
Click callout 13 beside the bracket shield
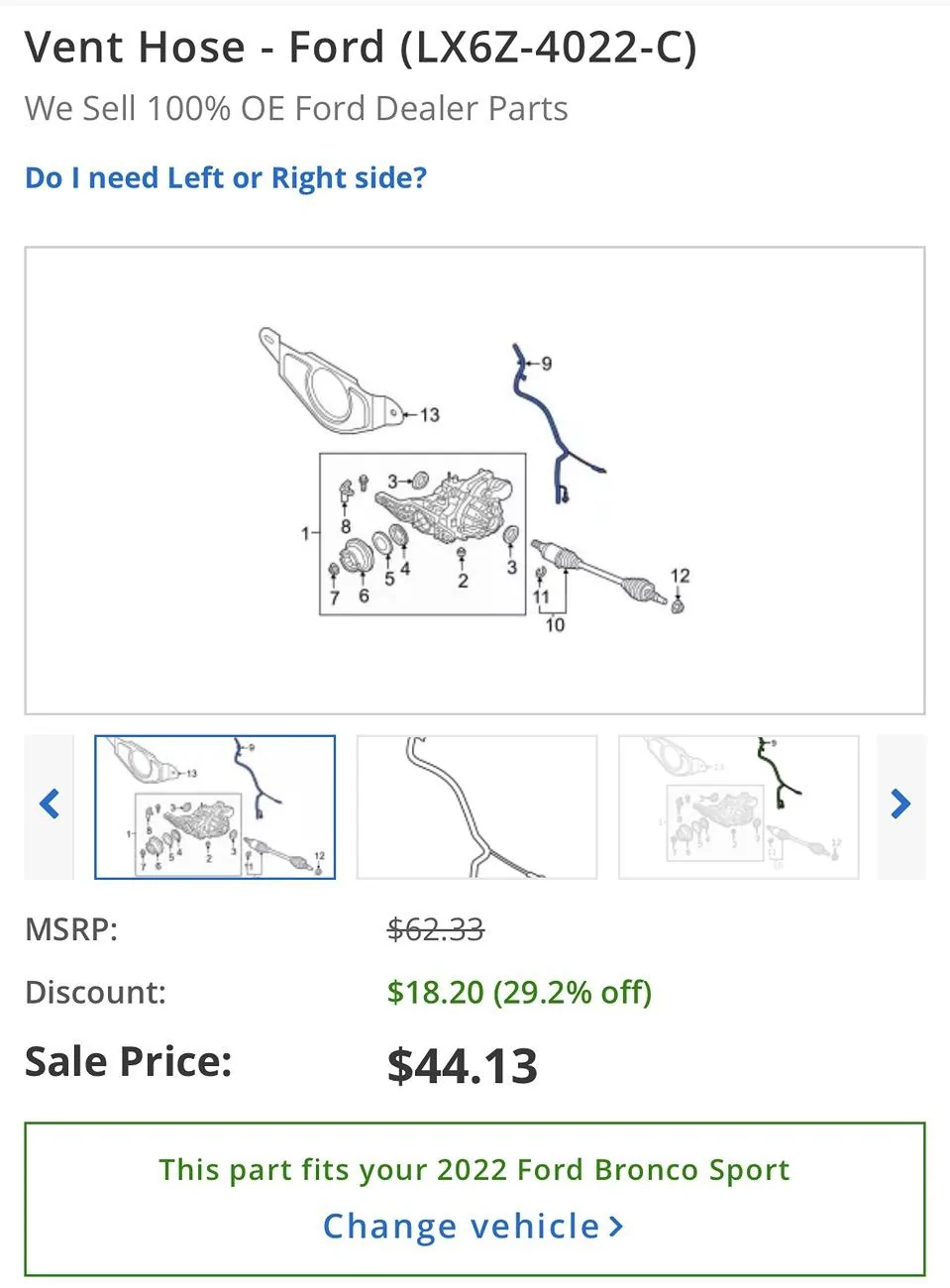429,415
